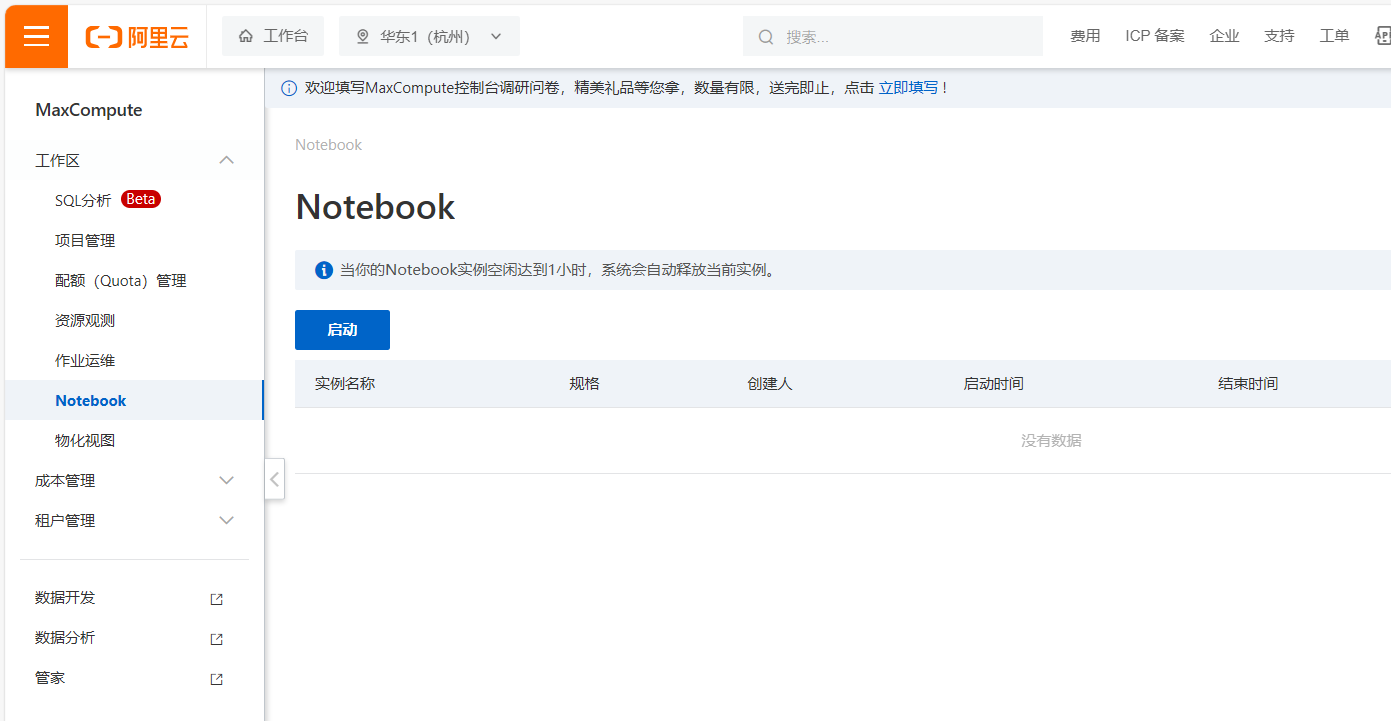Open 物化视图 in the sidebar
1391x721 pixels.
click(85, 440)
